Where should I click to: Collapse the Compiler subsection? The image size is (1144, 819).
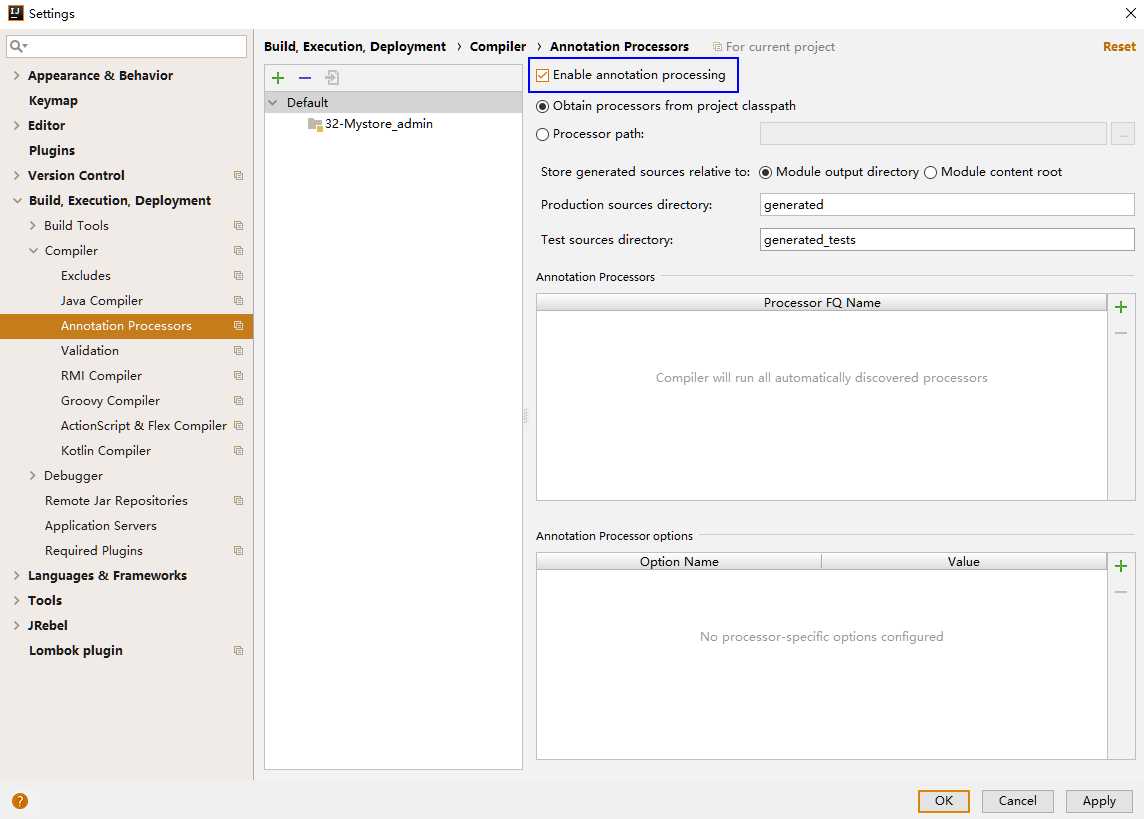coord(33,250)
